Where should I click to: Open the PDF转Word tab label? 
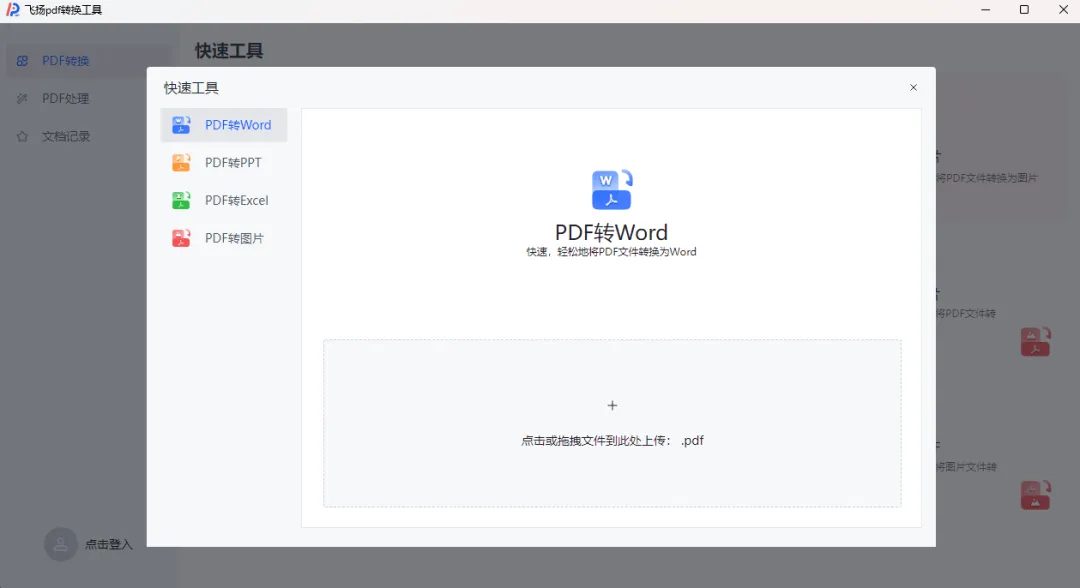pyautogui.click(x=238, y=125)
